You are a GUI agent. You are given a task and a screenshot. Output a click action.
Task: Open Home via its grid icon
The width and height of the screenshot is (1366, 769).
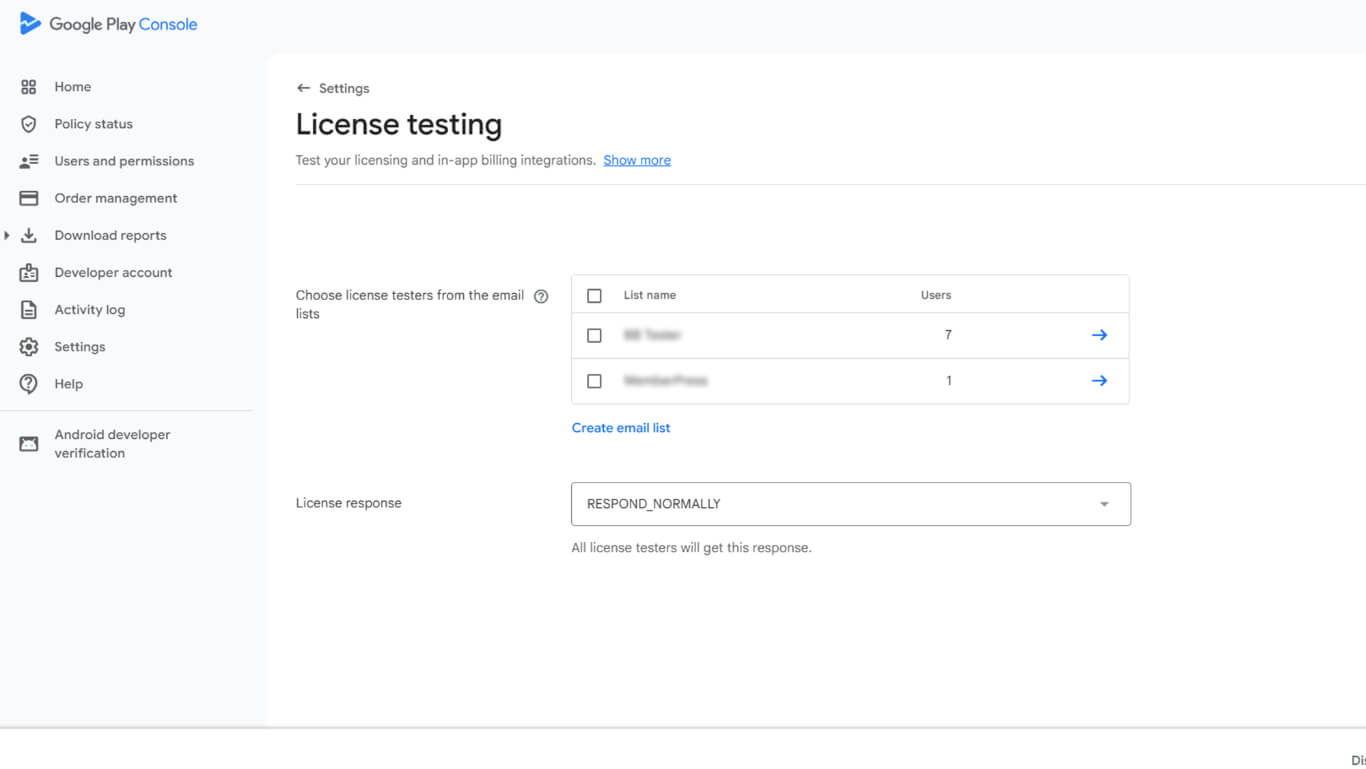[x=29, y=87]
